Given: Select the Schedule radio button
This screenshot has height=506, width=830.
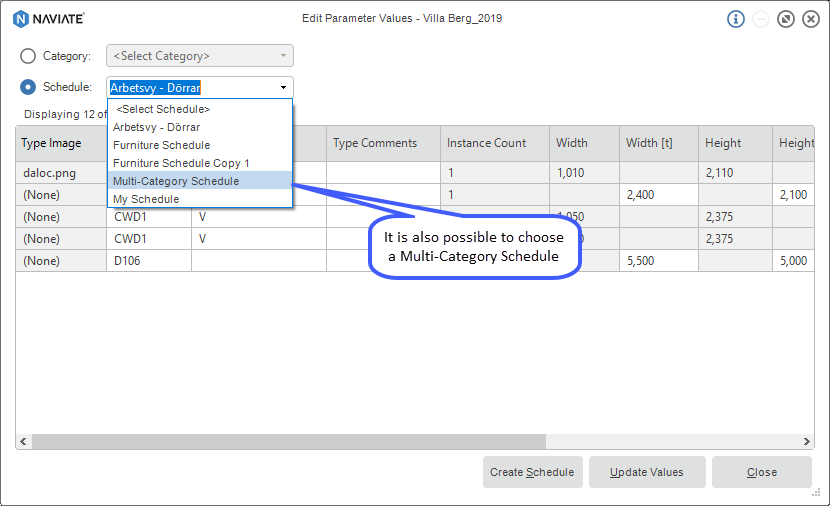Looking at the screenshot, I should click(x=28, y=87).
